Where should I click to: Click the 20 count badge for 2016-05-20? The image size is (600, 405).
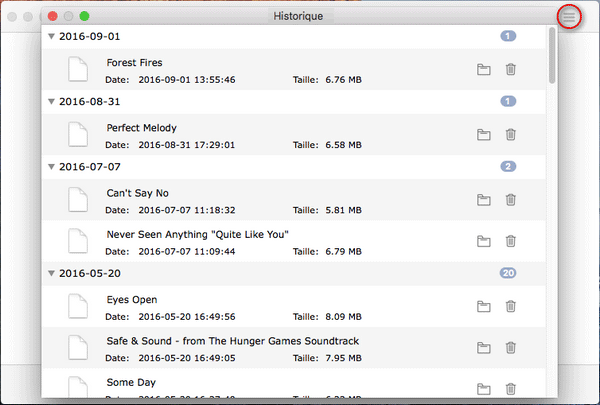pyautogui.click(x=508, y=272)
